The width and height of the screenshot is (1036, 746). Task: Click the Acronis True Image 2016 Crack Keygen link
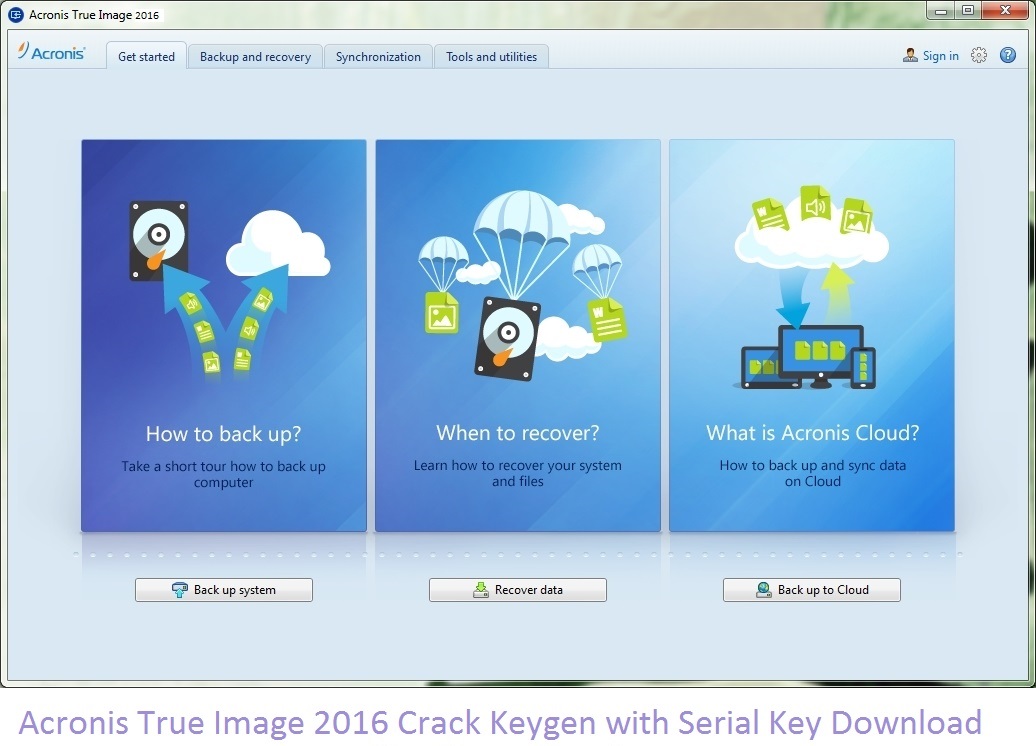pos(500,722)
